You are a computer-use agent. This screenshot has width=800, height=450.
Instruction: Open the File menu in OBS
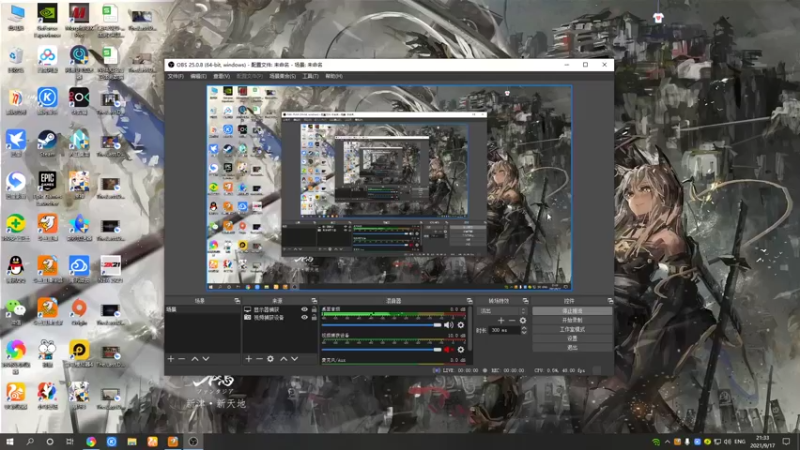click(176, 76)
